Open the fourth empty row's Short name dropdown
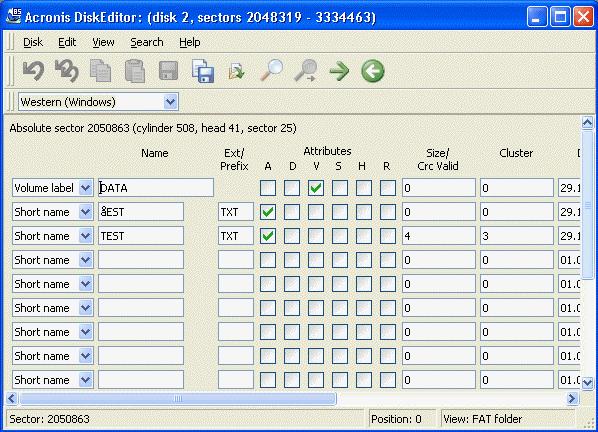This screenshot has width=598, height=432. 85,332
